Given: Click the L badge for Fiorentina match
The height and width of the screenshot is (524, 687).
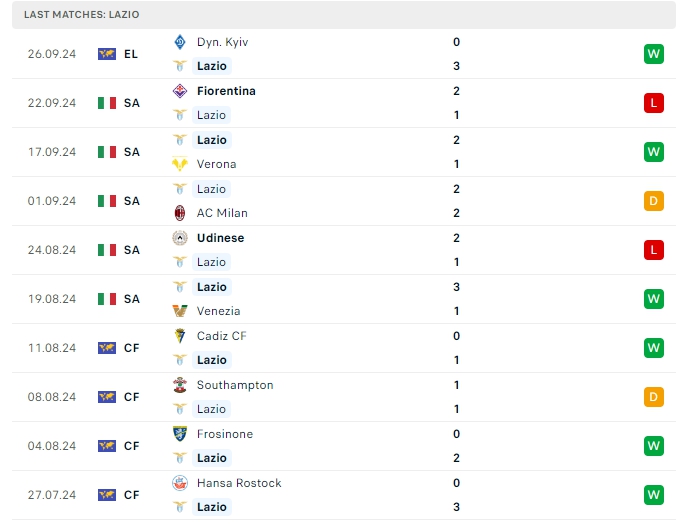Looking at the screenshot, I should pyautogui.click(x=654, y=103).
